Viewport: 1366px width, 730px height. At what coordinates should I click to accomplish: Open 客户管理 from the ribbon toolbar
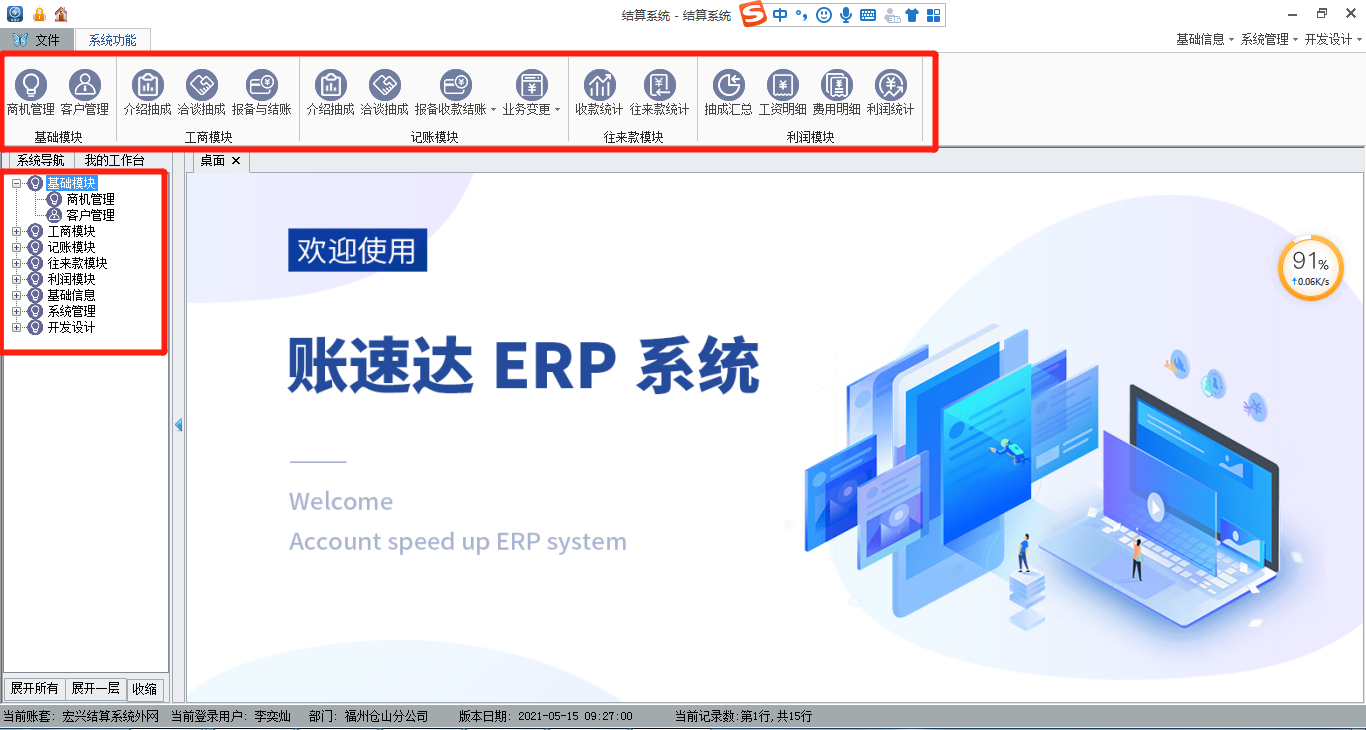(x=85, y=94)
